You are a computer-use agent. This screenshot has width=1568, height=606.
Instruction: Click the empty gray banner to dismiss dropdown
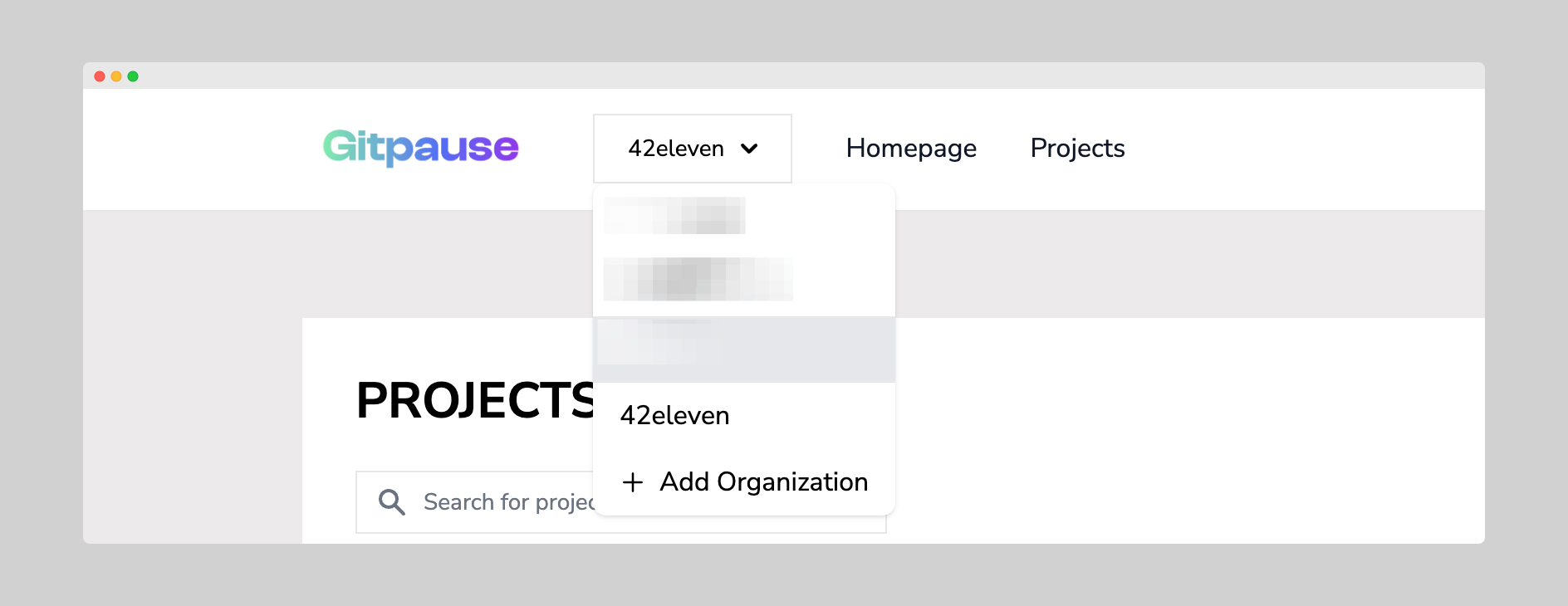(x=1163, y=264)
